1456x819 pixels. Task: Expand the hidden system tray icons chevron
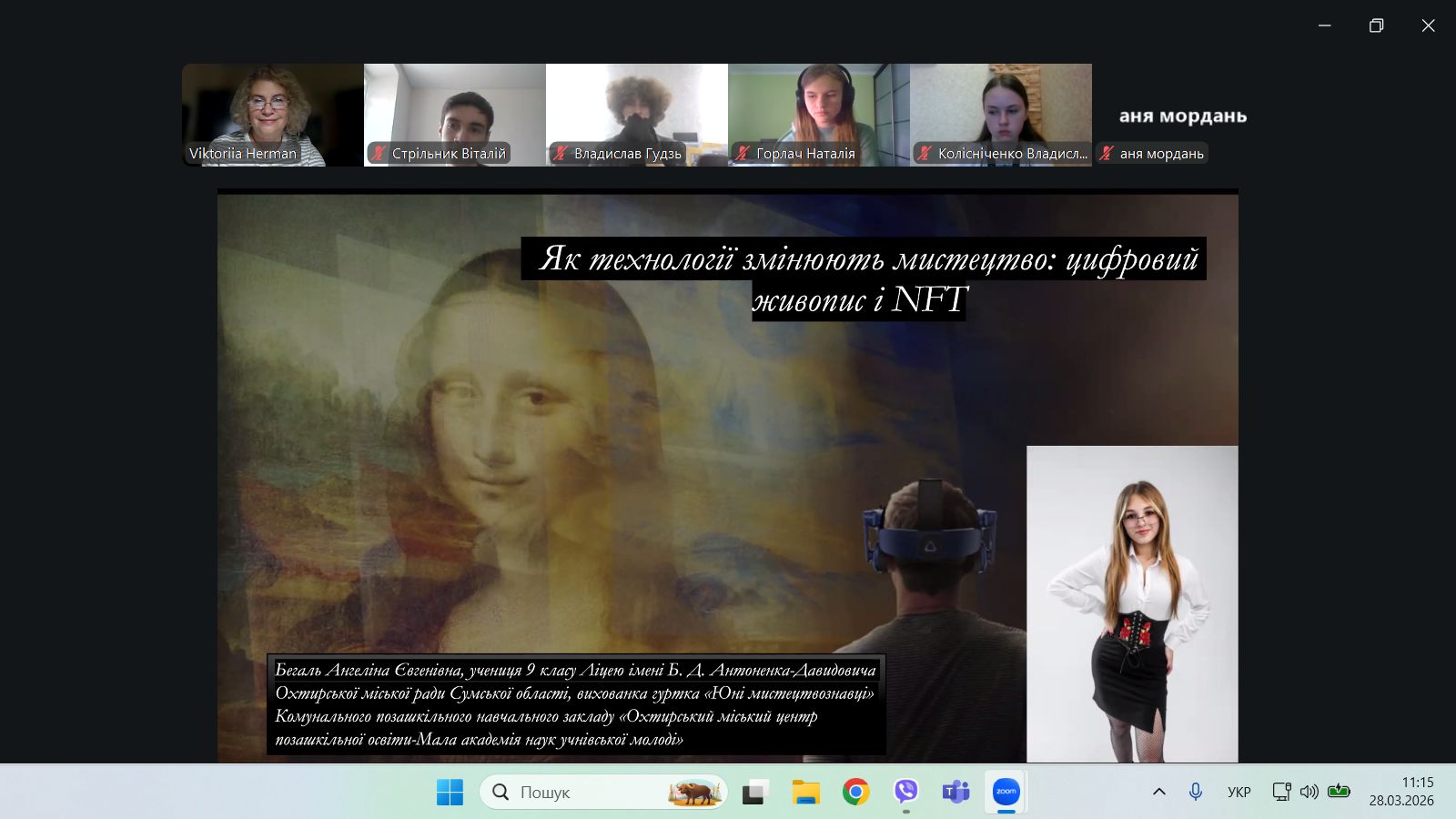click(1158, 792)
